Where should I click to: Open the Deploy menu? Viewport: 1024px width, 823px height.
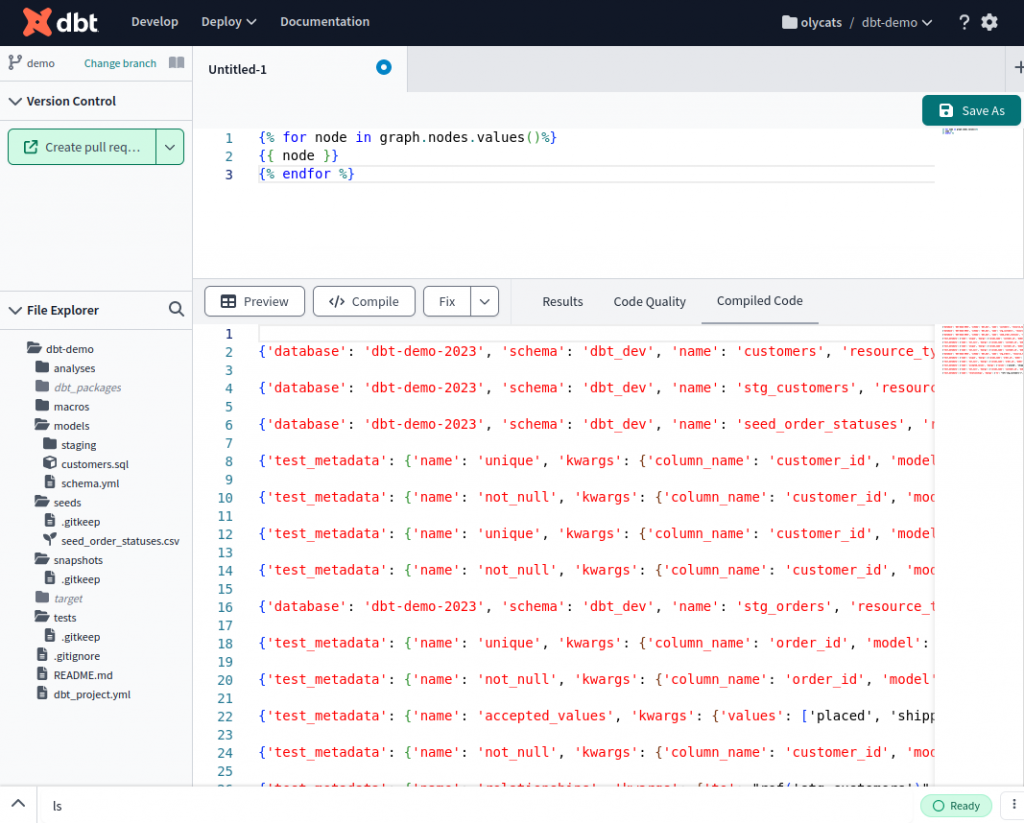click(229, 22)
